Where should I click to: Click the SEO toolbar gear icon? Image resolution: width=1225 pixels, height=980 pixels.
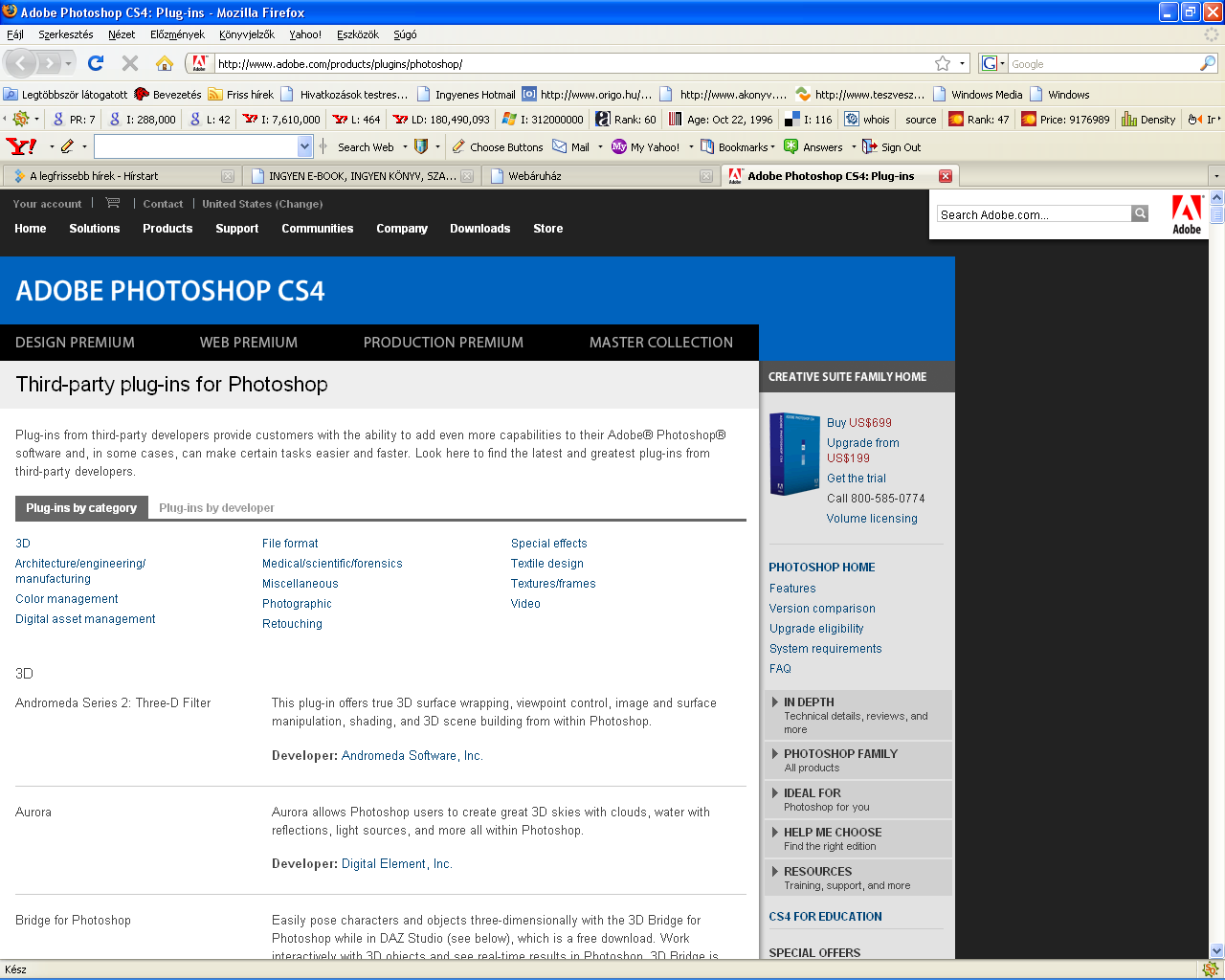coord(20,119)
